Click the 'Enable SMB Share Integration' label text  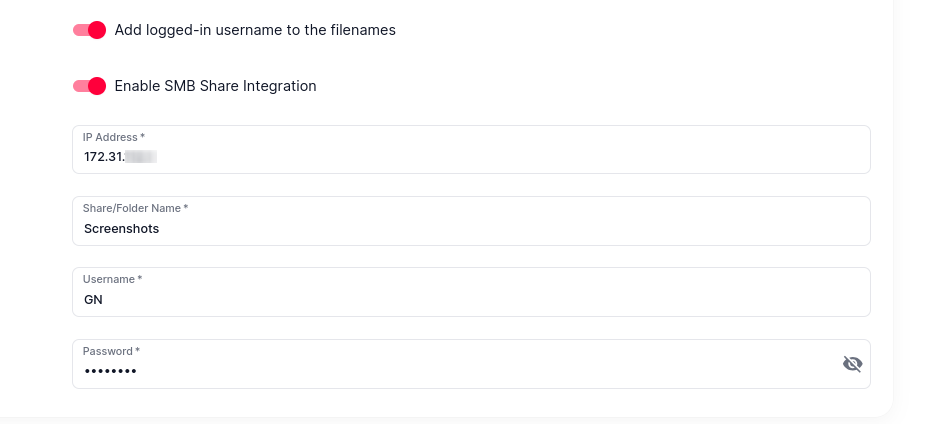click(x=215, y=86)
